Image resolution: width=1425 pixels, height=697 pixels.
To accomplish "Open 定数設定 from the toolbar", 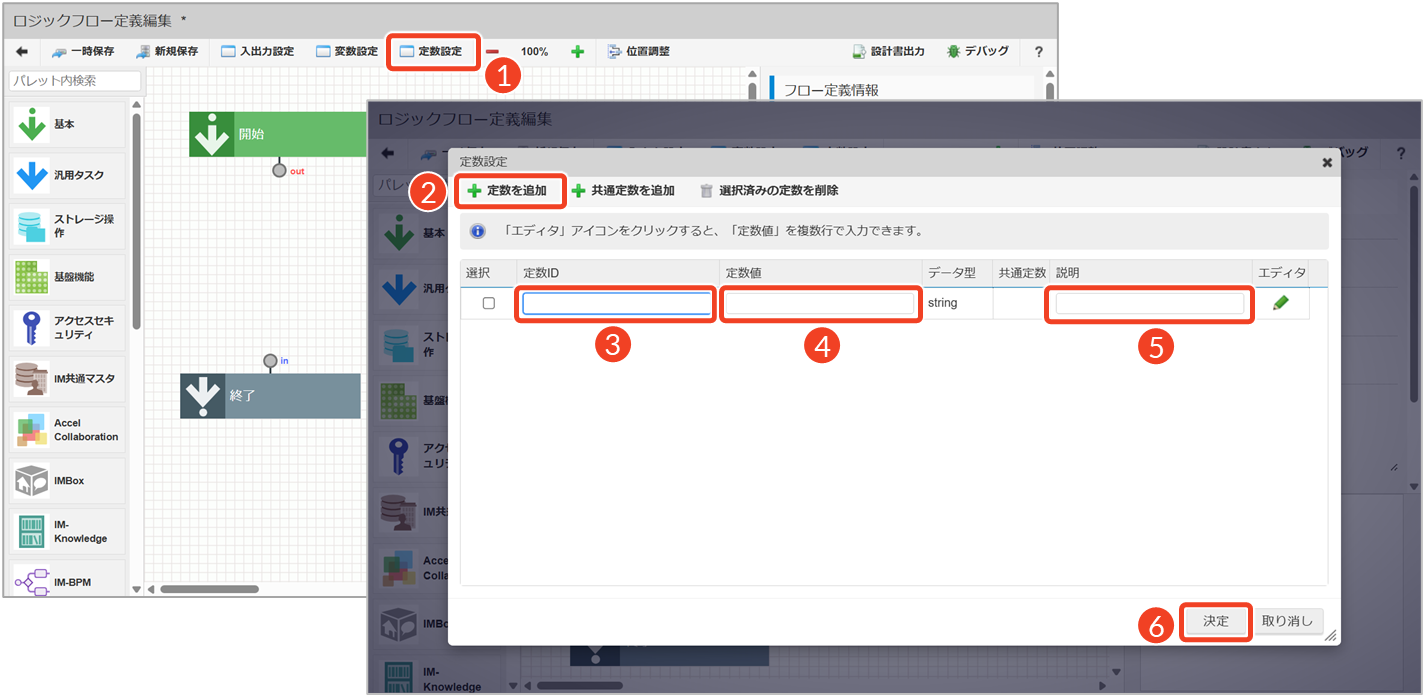I will [431, 51].
